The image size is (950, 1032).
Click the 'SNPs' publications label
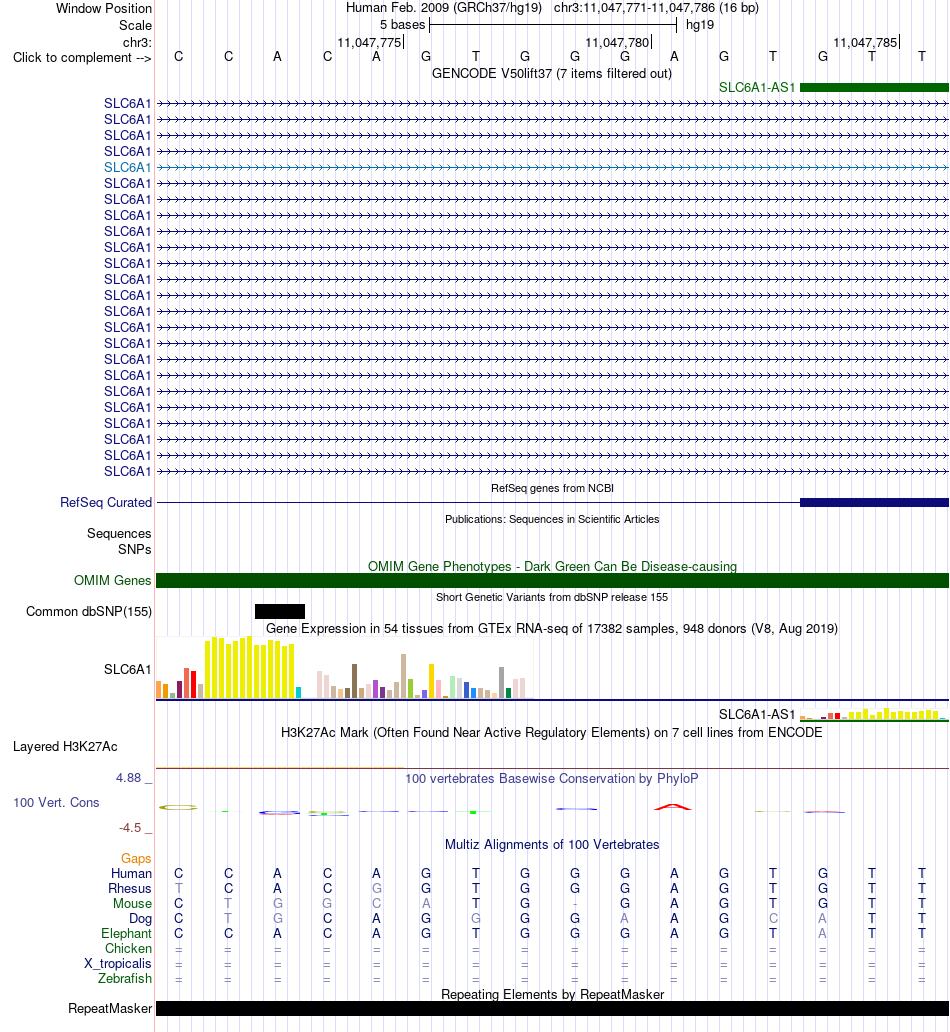click(x=135, y=550)
